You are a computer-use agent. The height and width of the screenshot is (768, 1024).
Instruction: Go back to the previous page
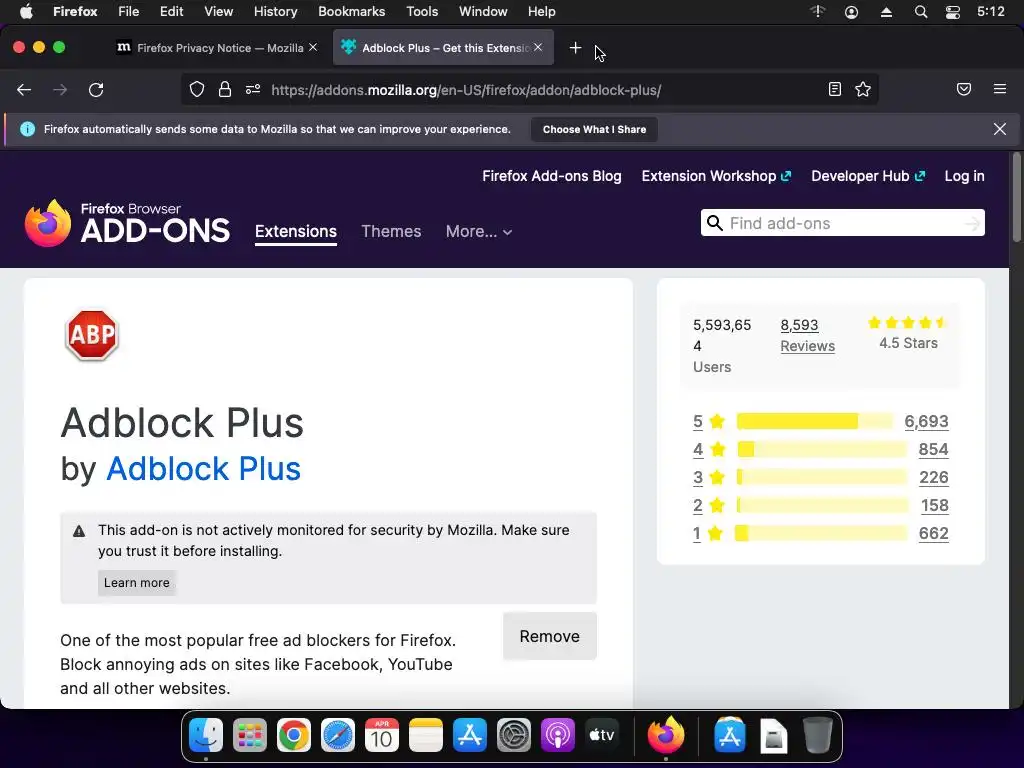click(x=24, y=90)
